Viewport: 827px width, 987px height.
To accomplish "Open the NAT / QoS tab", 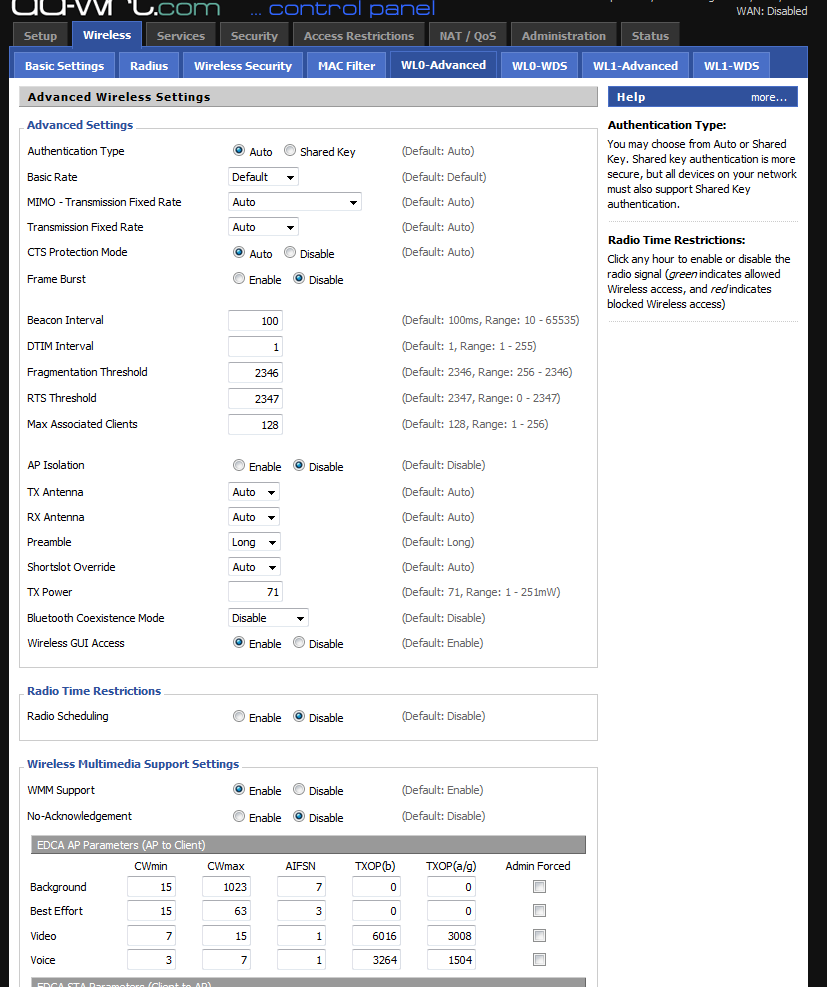I will click(x=468, y=36).
